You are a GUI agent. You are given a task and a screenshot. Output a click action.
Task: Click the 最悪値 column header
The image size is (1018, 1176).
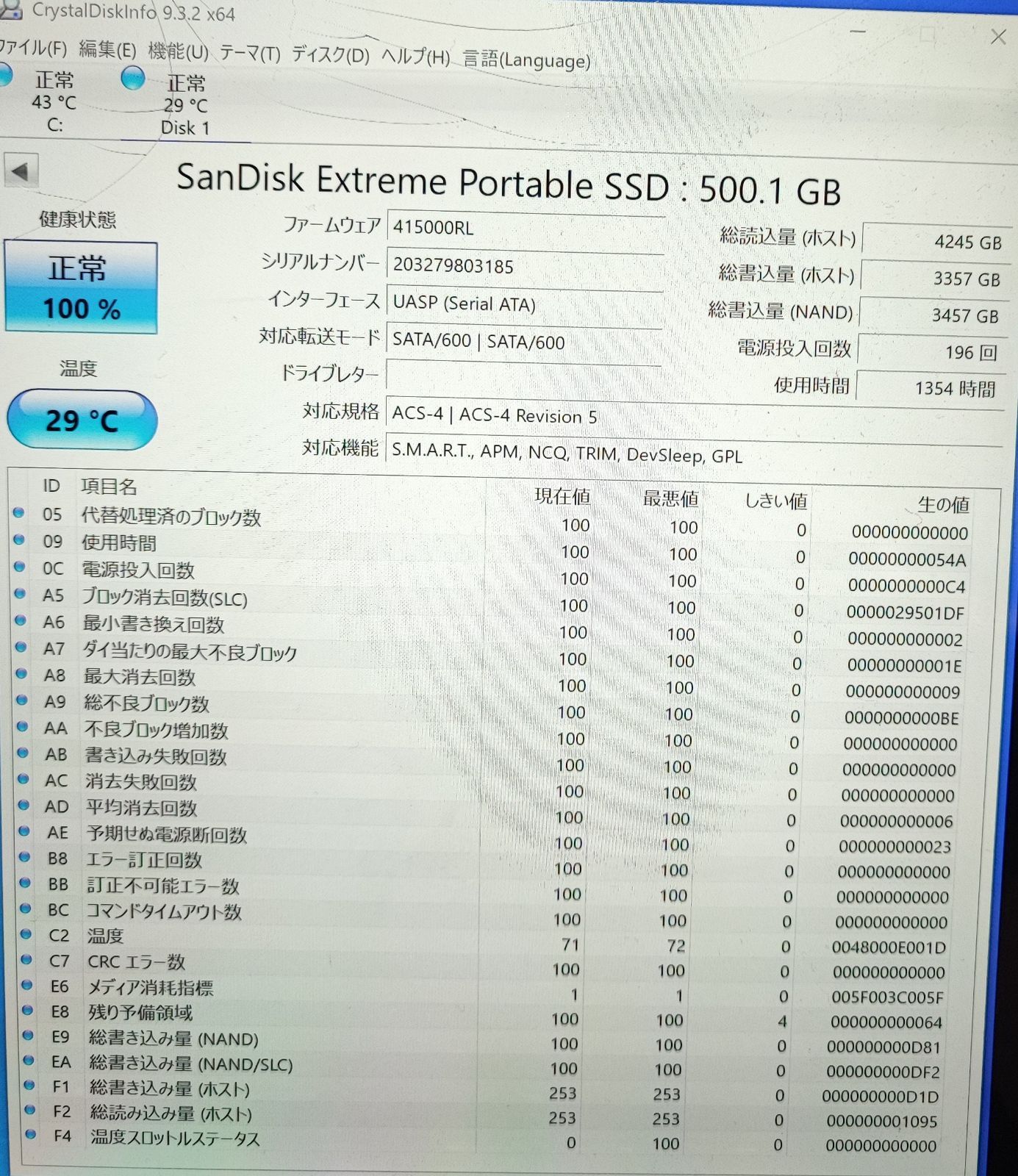[x=670, y=499]
